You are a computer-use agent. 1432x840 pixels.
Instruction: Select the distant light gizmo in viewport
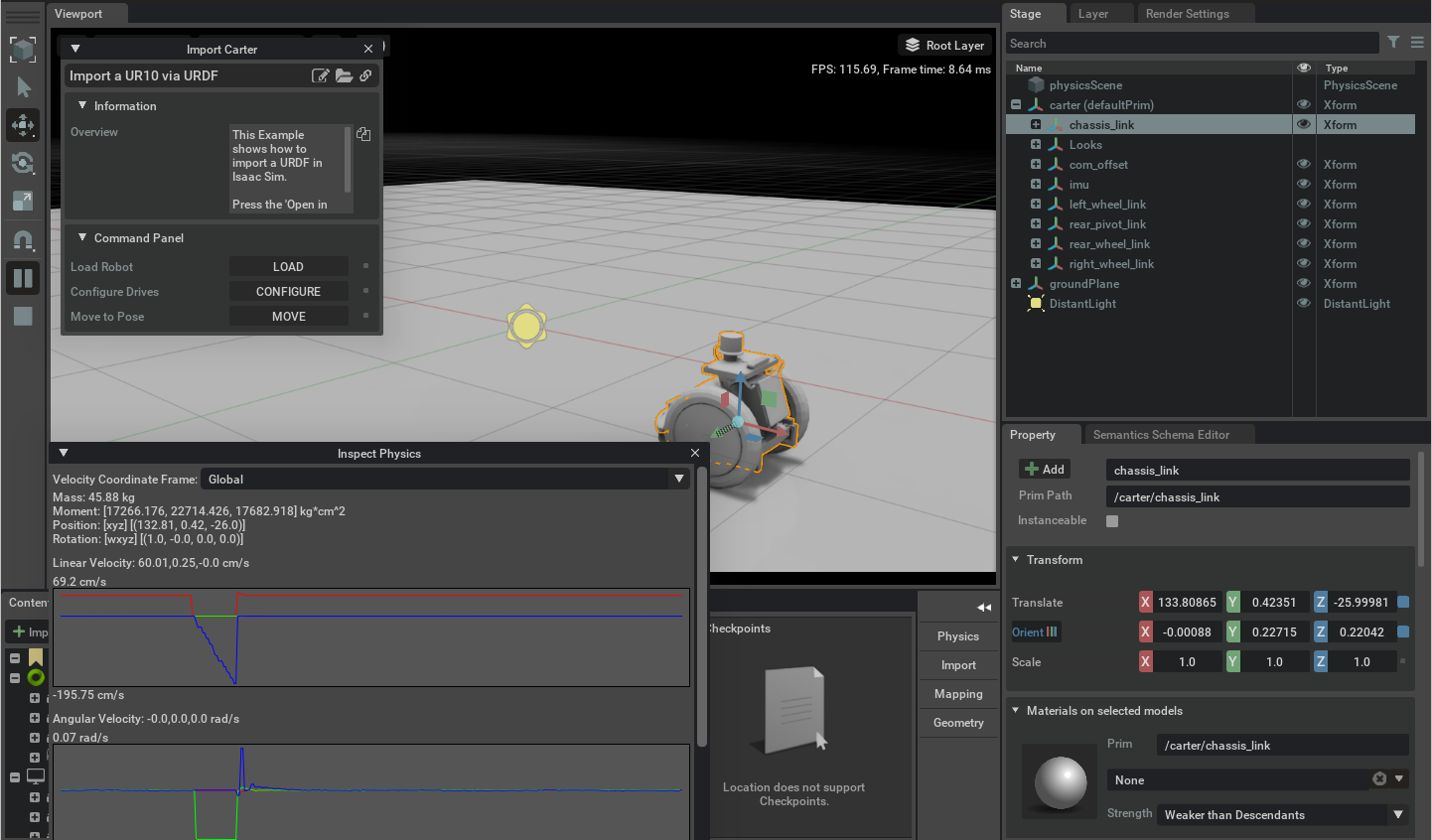(x=526, y=325)
